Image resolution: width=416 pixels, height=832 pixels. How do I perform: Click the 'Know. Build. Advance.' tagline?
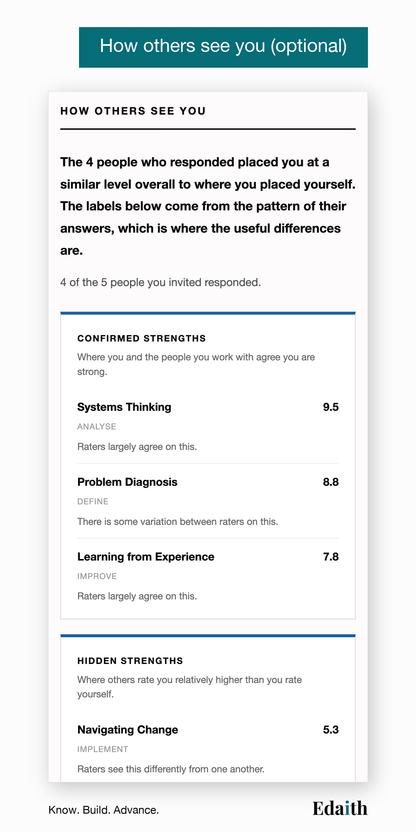(x=103, y=810)
